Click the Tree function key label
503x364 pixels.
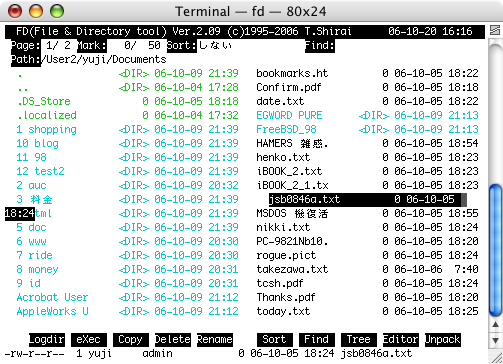[359, 339]
